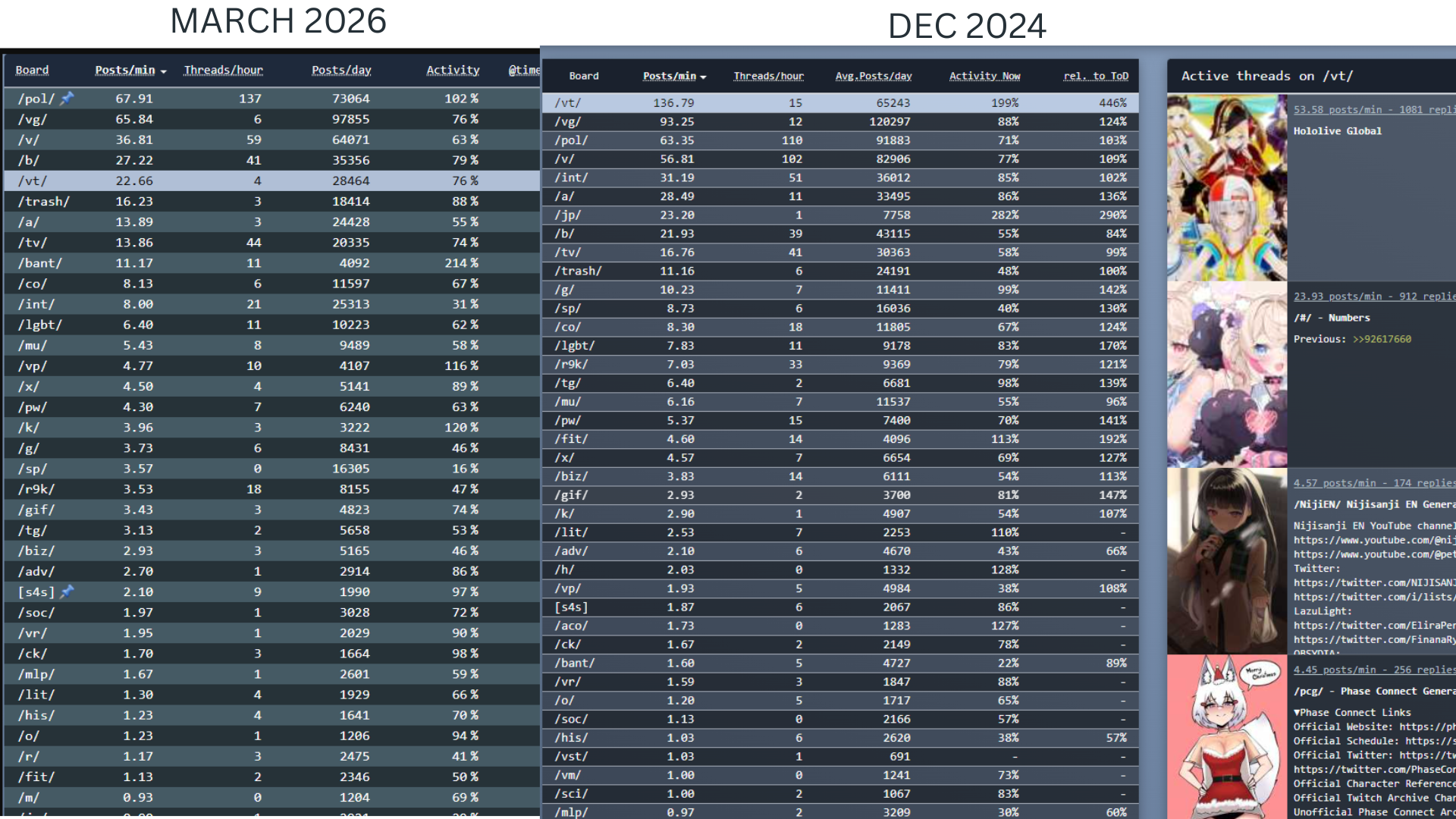Viewport: 1456px width, 819px height.
Task: Open the Hololive Global thread thumbnail
Action: click(1227, 187)
